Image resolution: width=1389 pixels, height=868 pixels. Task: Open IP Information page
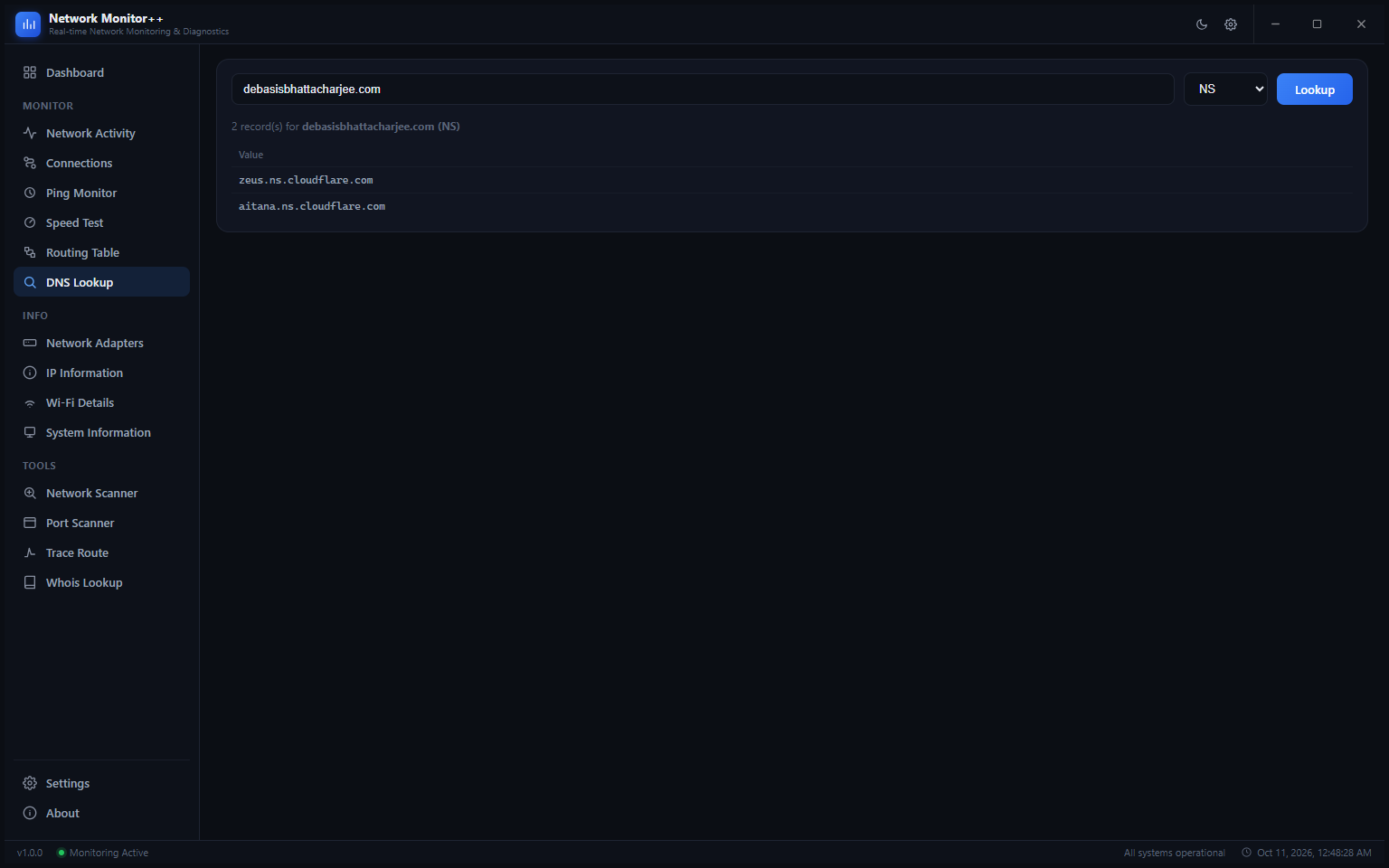click(x=101, y=373)
